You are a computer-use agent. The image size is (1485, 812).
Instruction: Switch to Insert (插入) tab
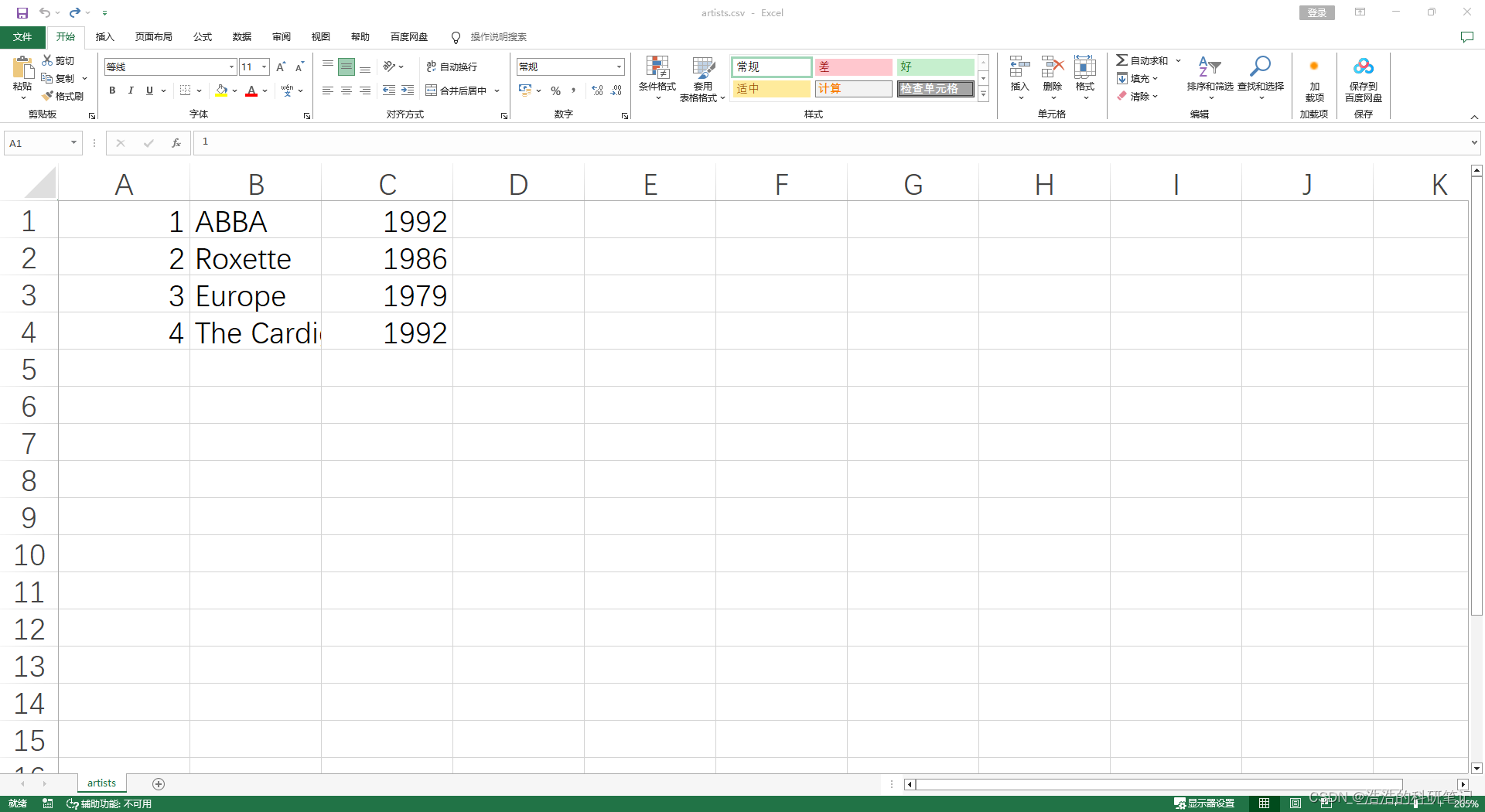click(104, 37)
